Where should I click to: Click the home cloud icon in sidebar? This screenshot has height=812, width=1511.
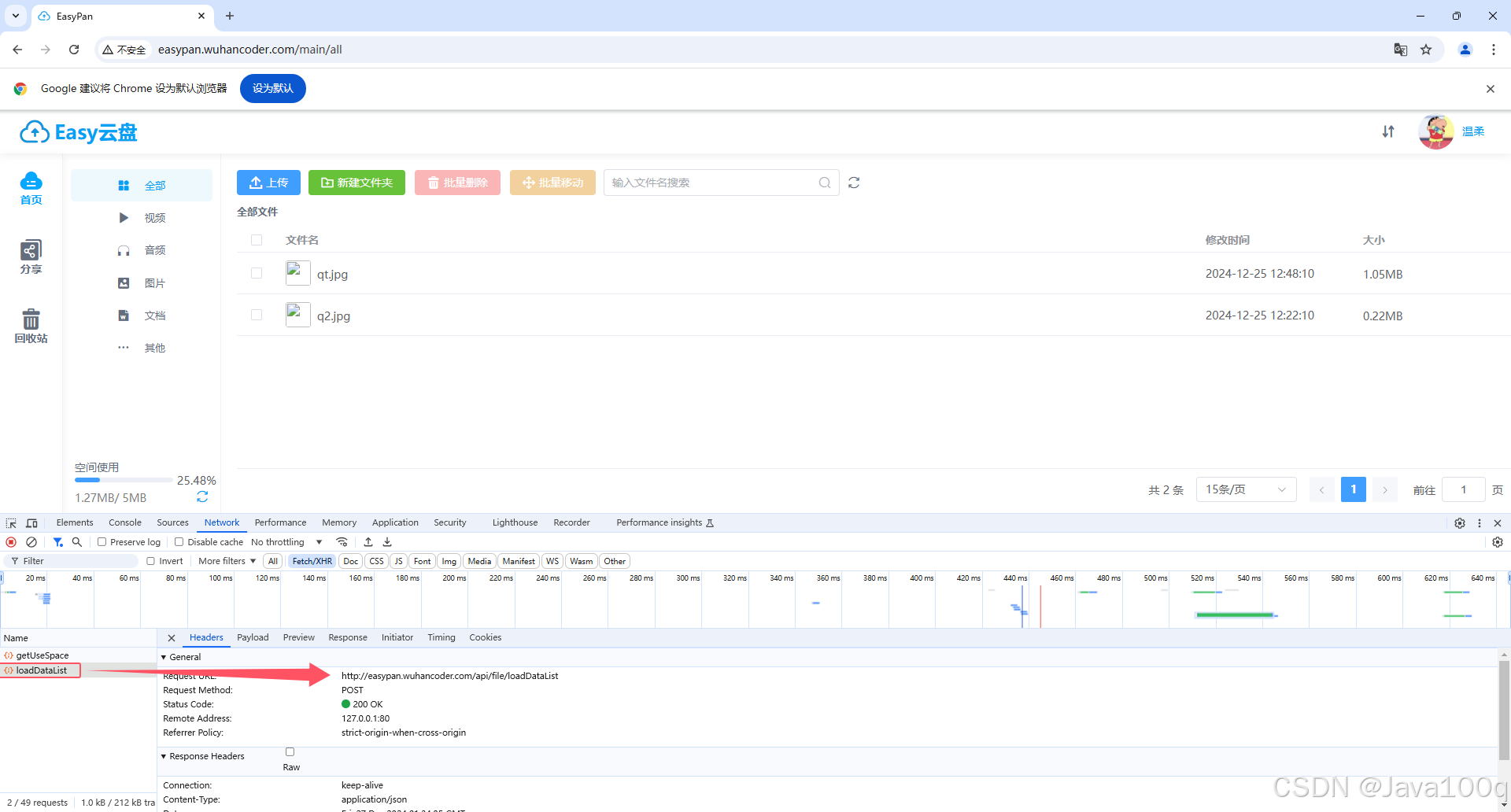click(x=31, y=181)
